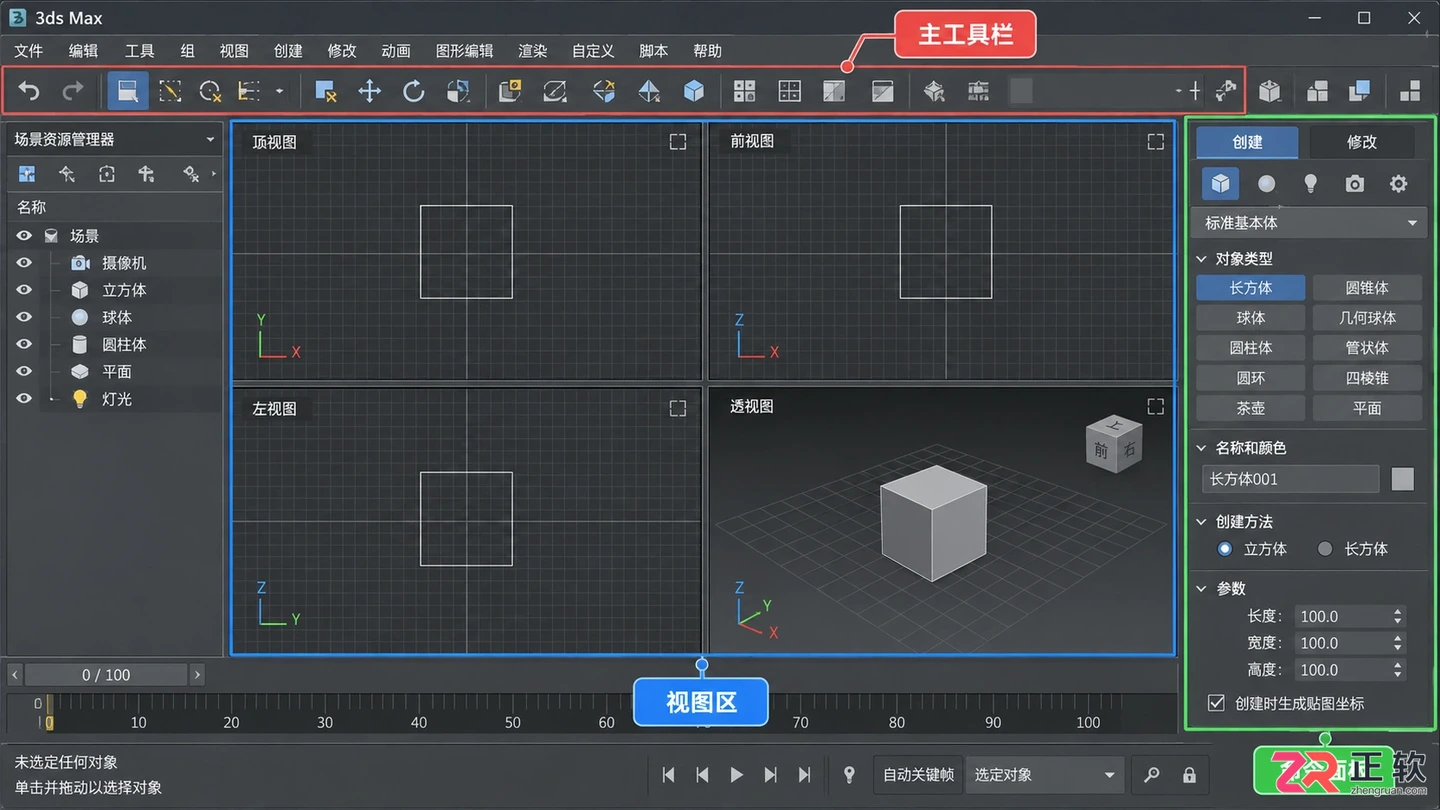Collapse the 参数 section
Image resolution: width=1440 pixels, height=810 pixels.
[x=1202, y=589]
